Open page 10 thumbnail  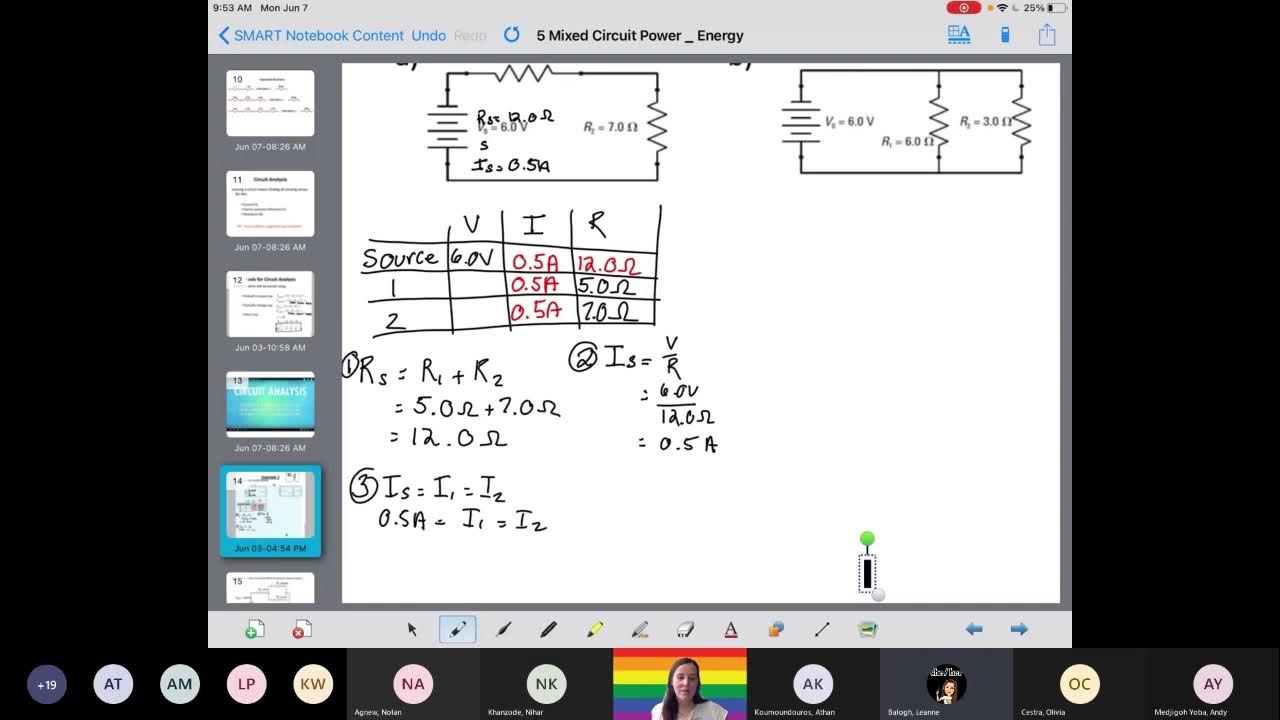coord(270,103)
